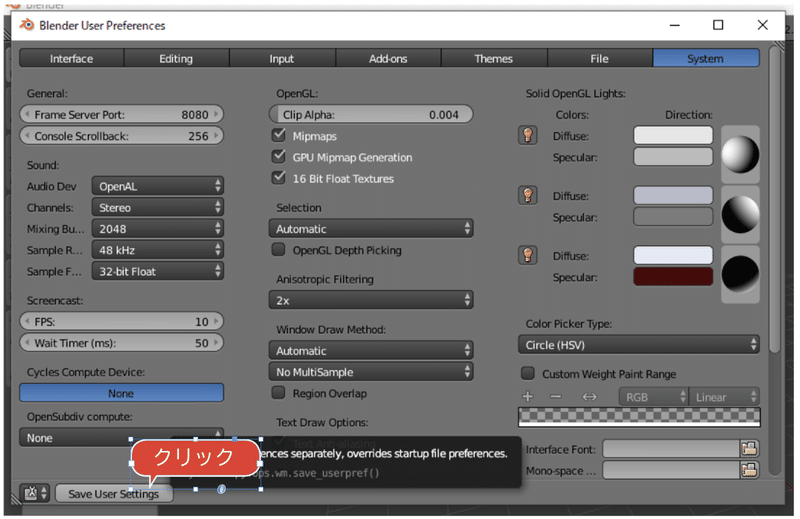
Task: Switch to the Interface tab
Action: 71,58
